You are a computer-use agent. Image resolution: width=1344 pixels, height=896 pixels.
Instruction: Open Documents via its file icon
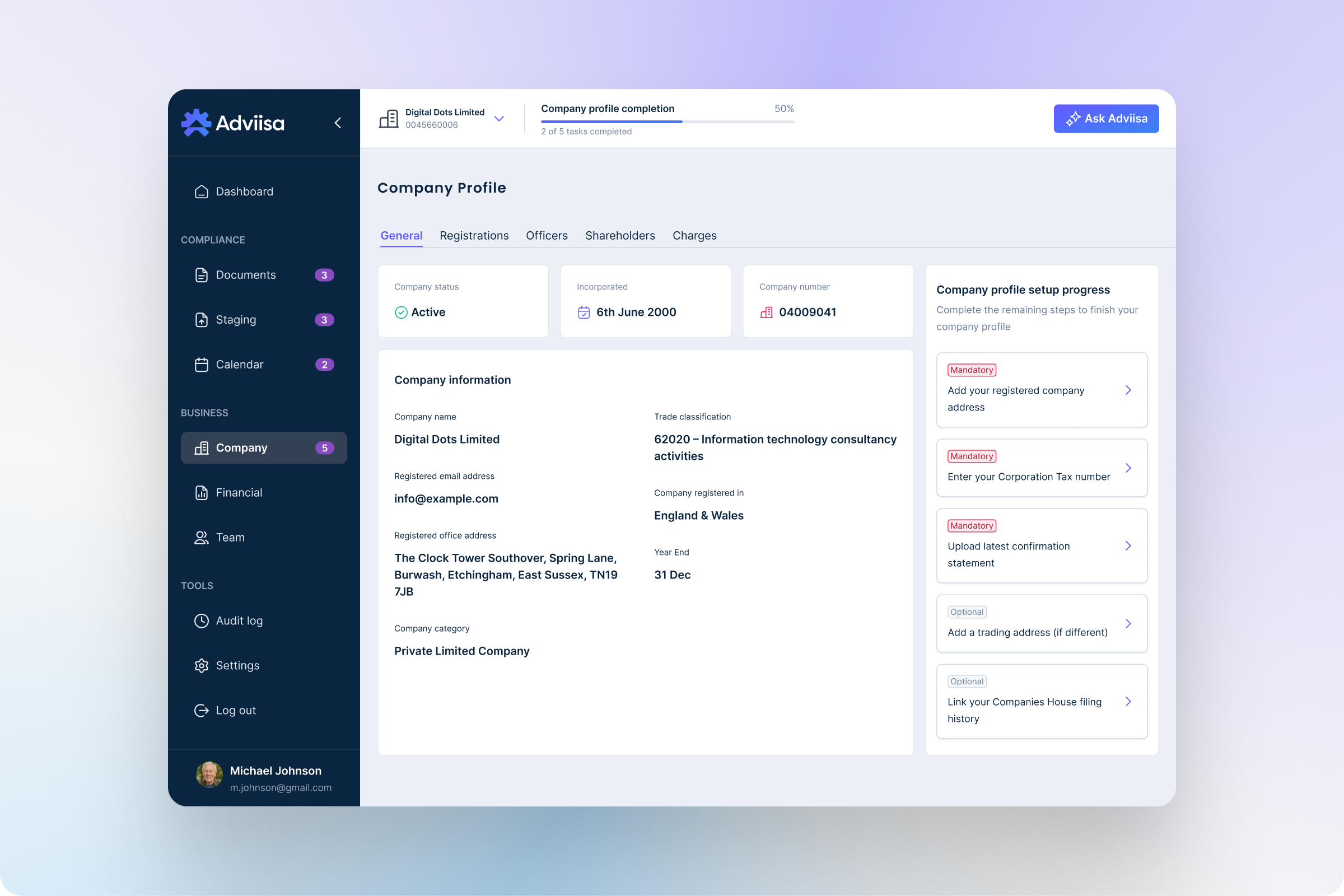coord(201,275)
